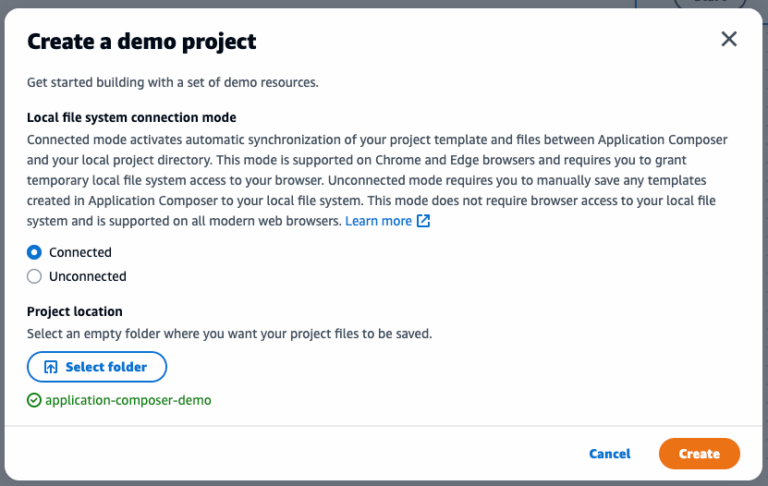The width and height of the screenshot is (768, 486).
Task: Click the green checkmark success icon
Action: 34,400
